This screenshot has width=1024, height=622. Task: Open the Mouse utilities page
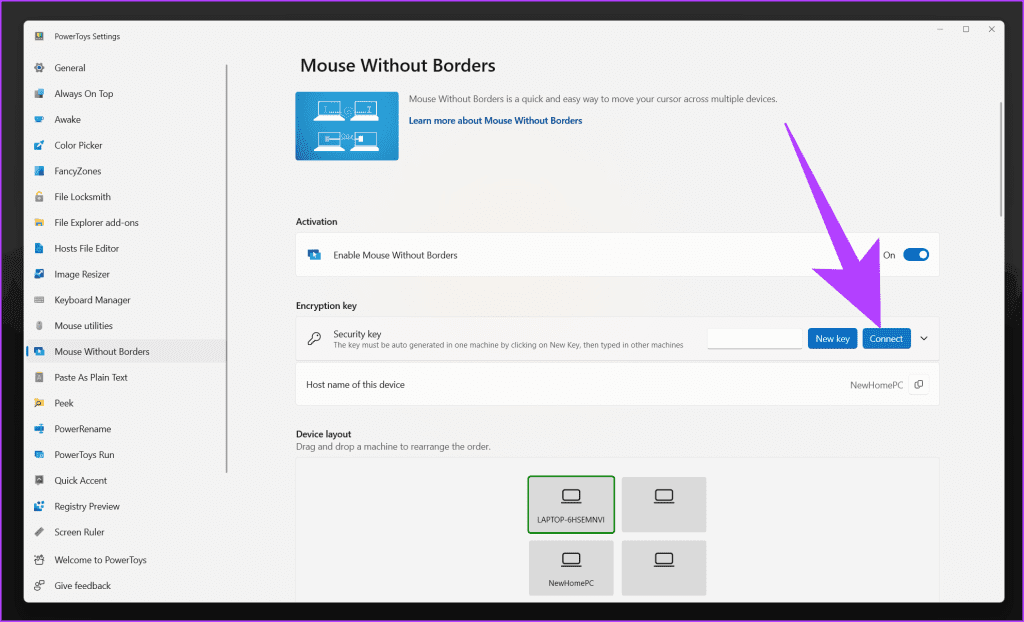tap(127, 326)
